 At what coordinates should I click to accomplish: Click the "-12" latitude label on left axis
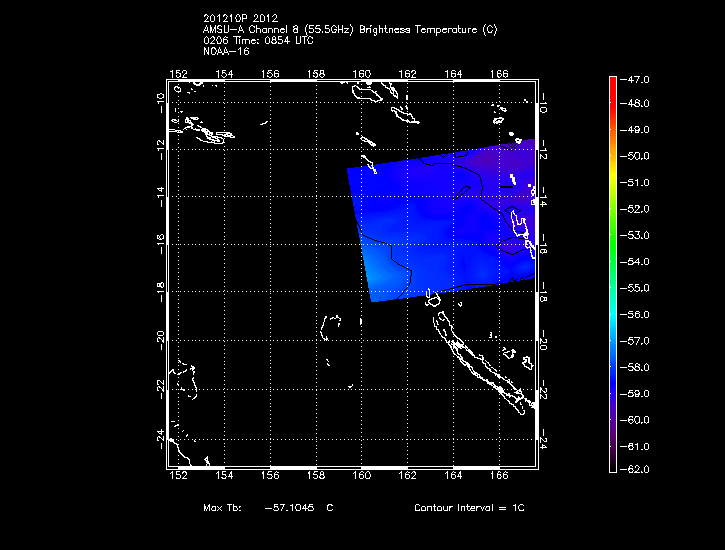160,150
